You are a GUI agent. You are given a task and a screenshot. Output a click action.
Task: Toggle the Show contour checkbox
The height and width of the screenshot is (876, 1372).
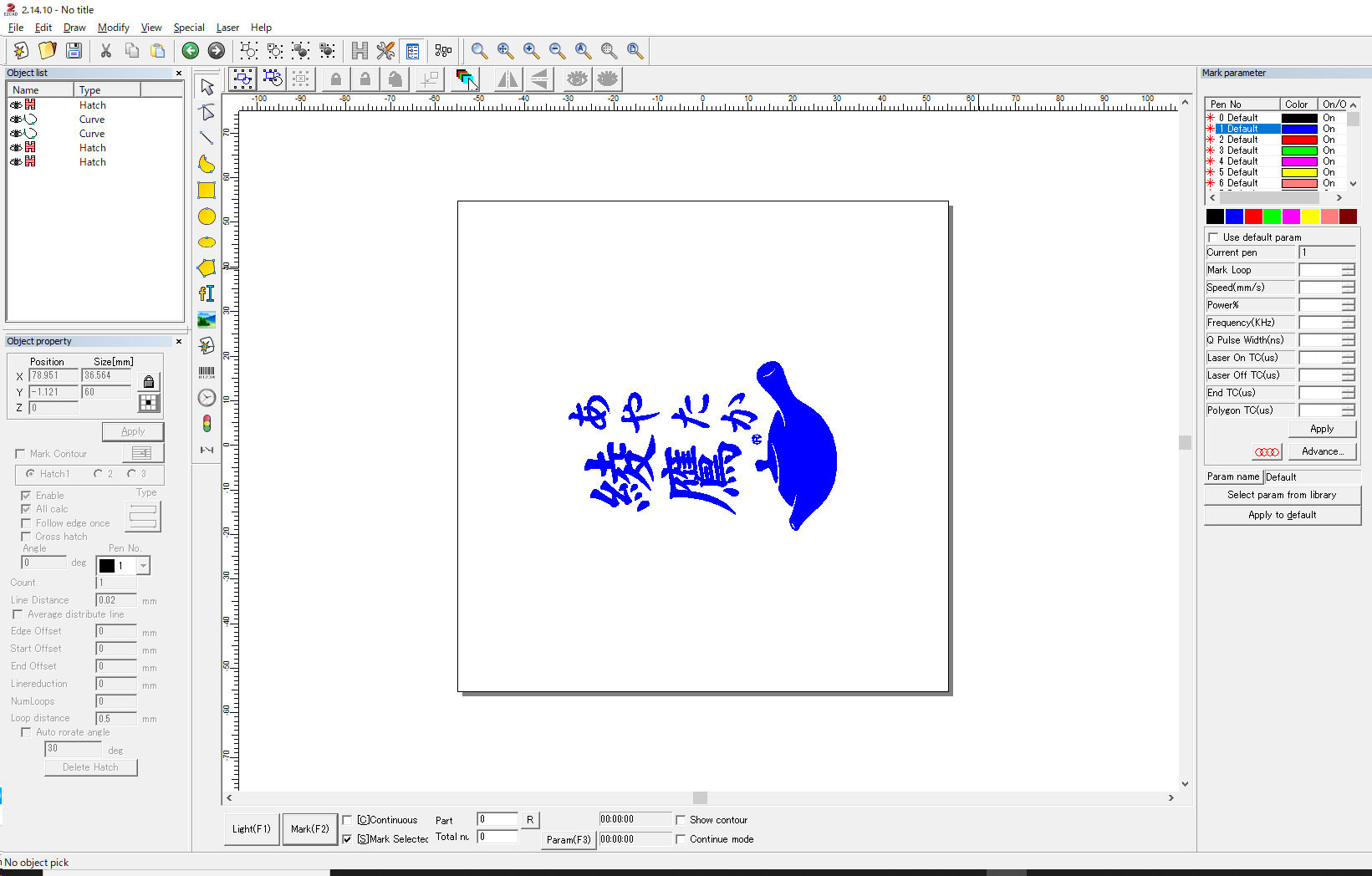click(681, 820)
